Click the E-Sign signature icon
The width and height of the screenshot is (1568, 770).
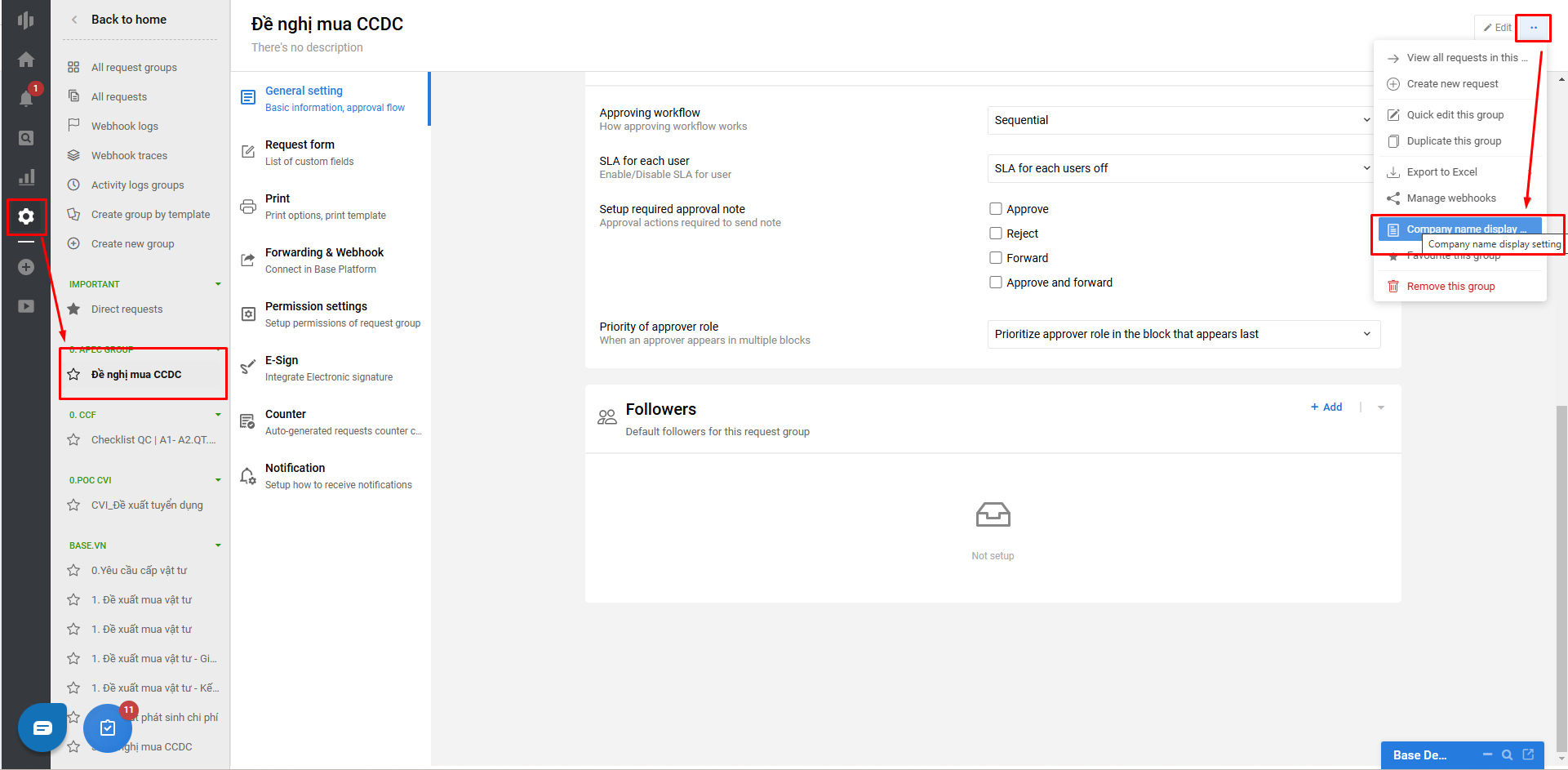click(x=248, y=368)
